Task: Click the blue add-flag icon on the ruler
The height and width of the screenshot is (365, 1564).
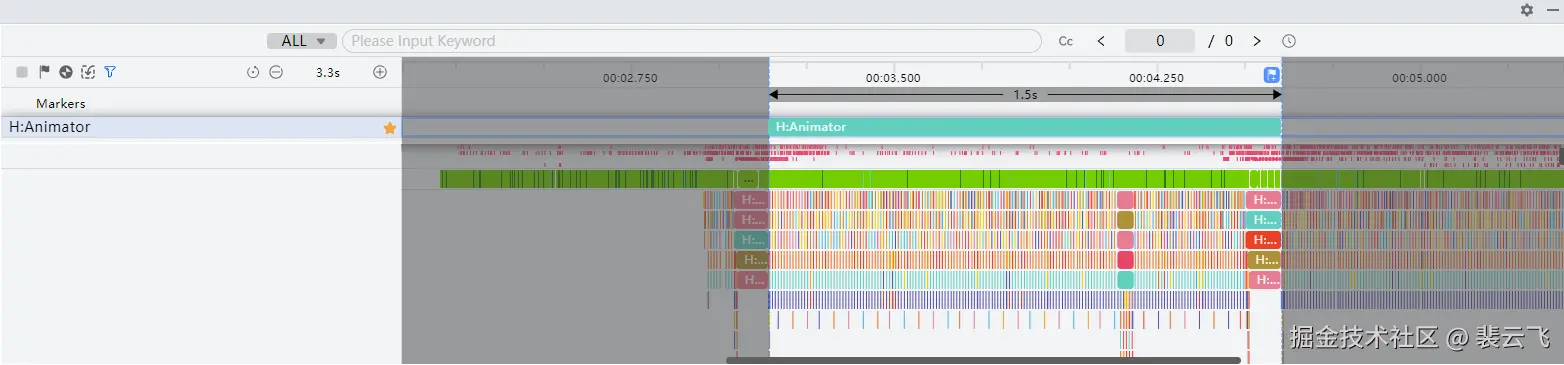Action: (1272, 75)
